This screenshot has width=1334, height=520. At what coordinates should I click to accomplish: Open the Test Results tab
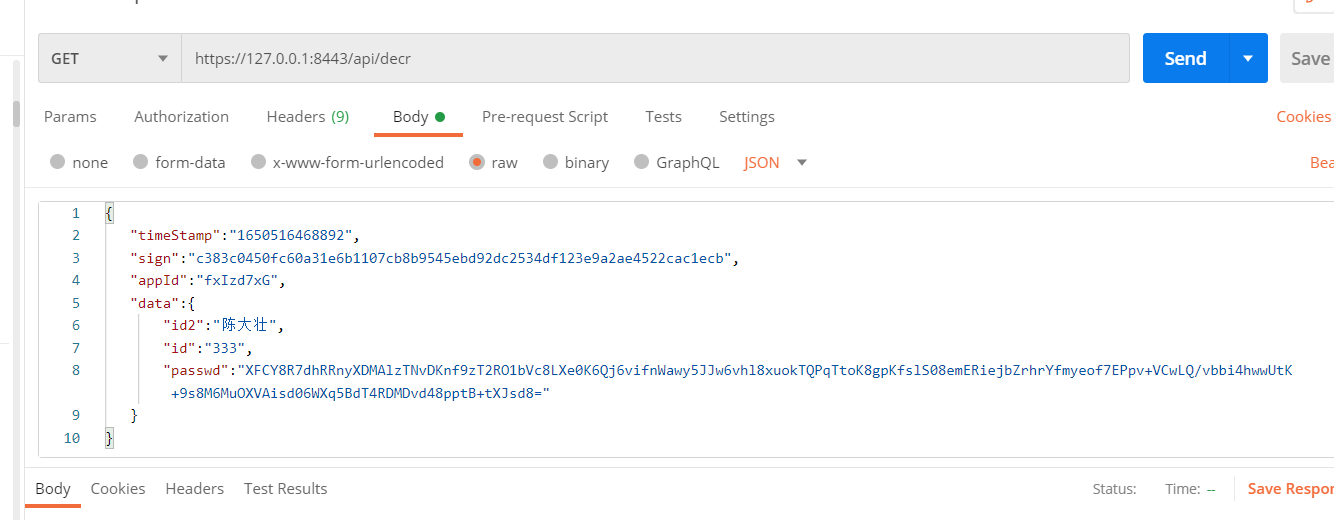(286, 489)
